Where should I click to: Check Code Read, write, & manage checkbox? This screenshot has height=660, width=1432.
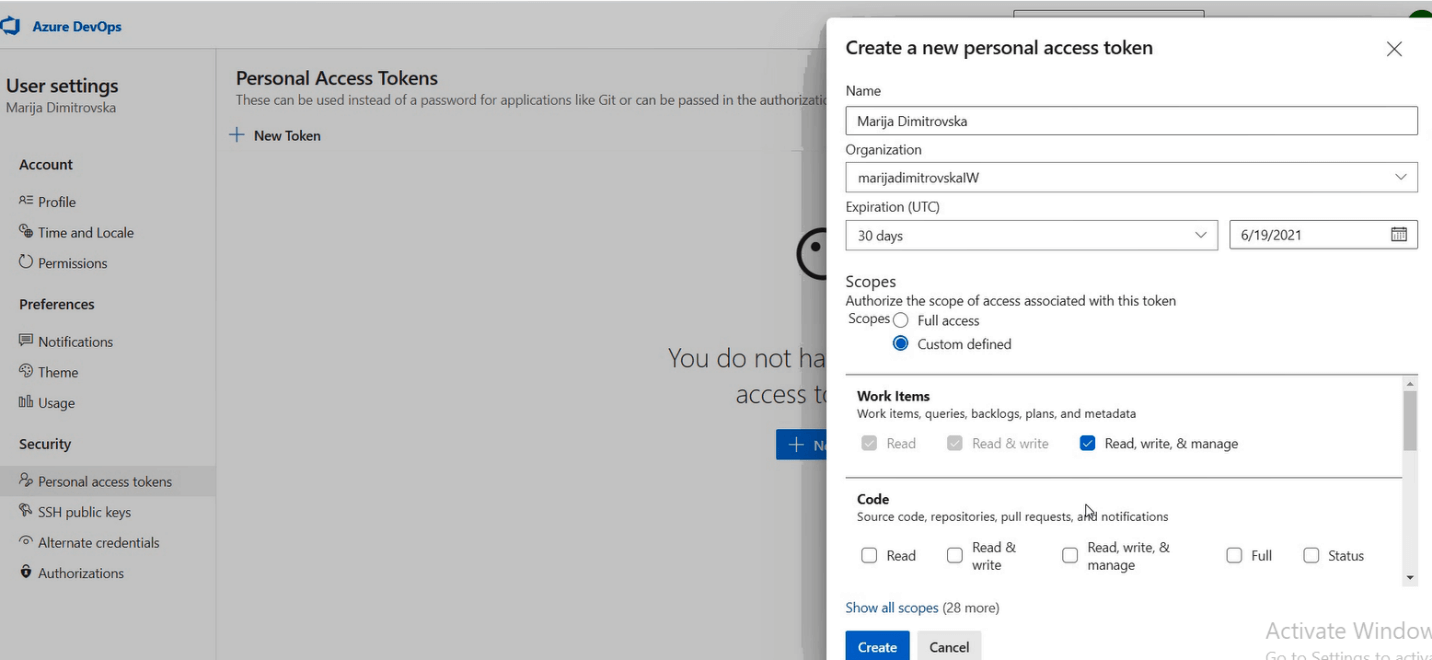click(x=1070, y=555)
